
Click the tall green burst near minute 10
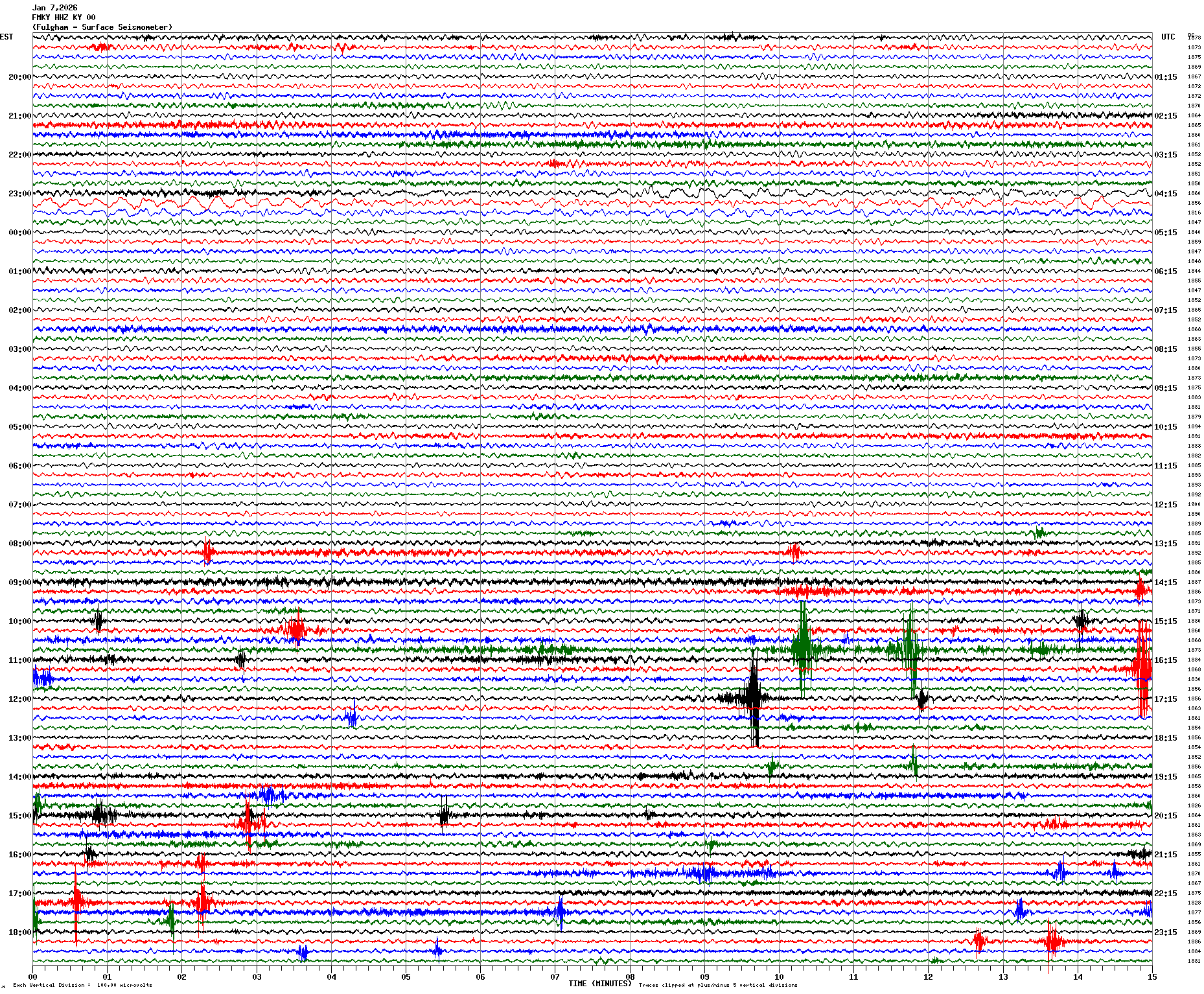click(x=802, y=645)
